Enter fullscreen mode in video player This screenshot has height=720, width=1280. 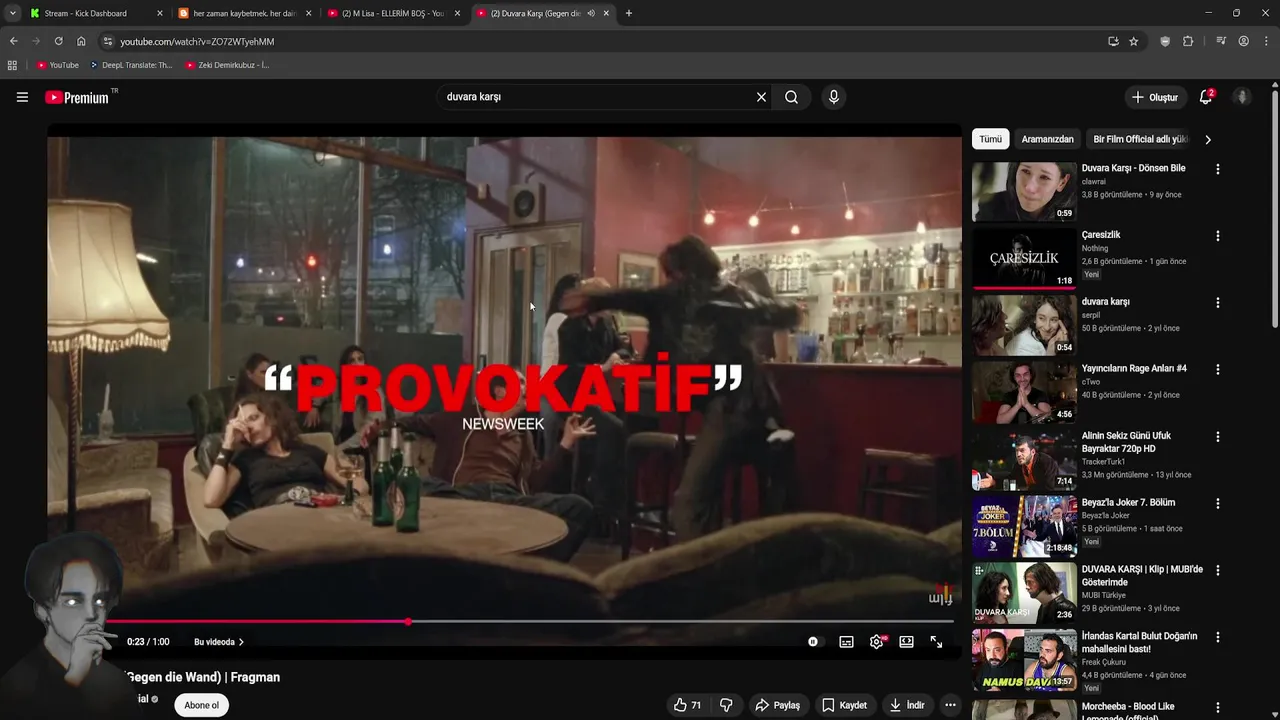coord(936,642)
